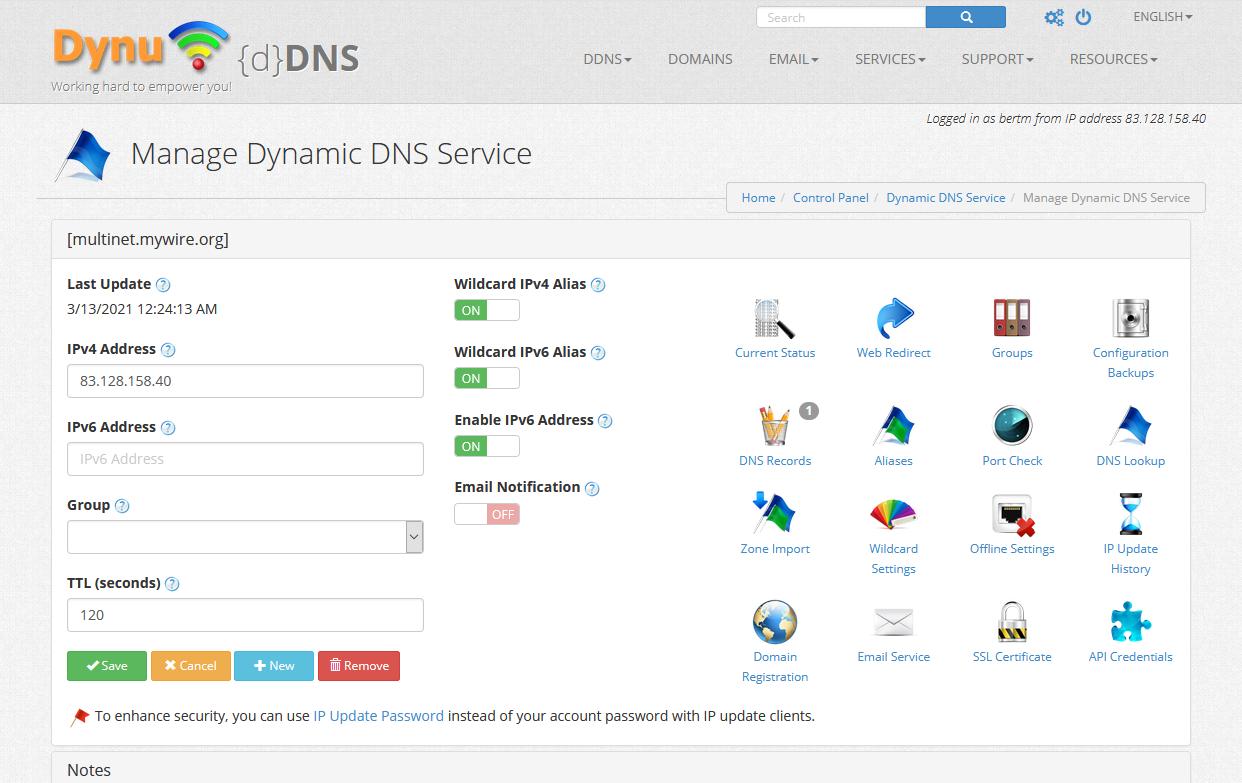The image size is (1242, 783).
Task: Open SSL Certificate padlock icon
Action: tap(1012, 623)
